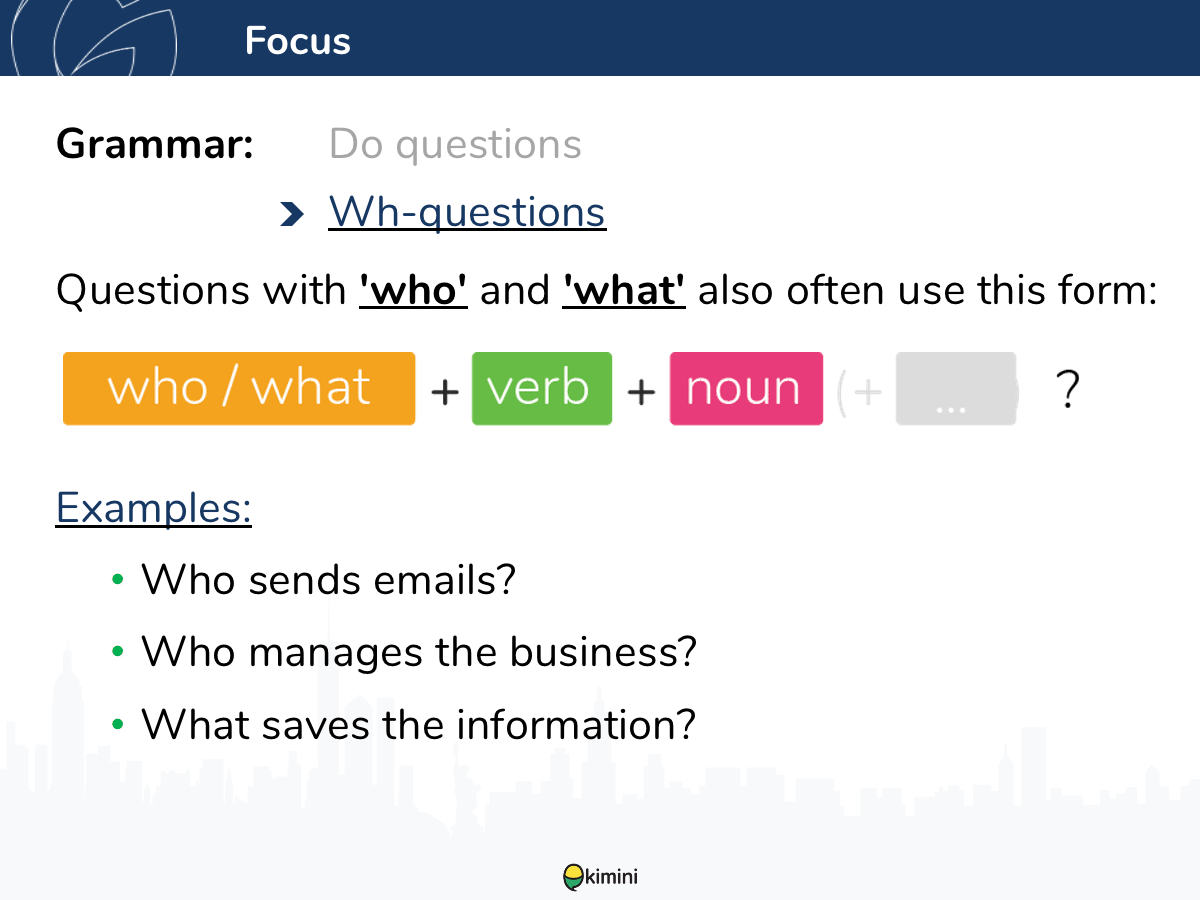The image size is (1200, 900).
Task: Click the kimini logo icon at bottom
Action: point(574,877)
